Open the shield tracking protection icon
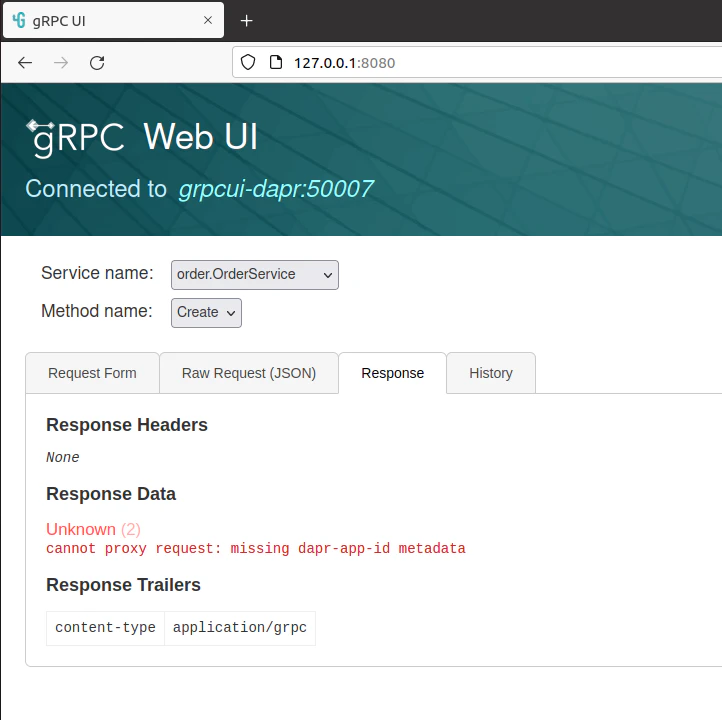The height and width of the screenshot is (720, 722). pyautogui.click(x=248, y=62)
